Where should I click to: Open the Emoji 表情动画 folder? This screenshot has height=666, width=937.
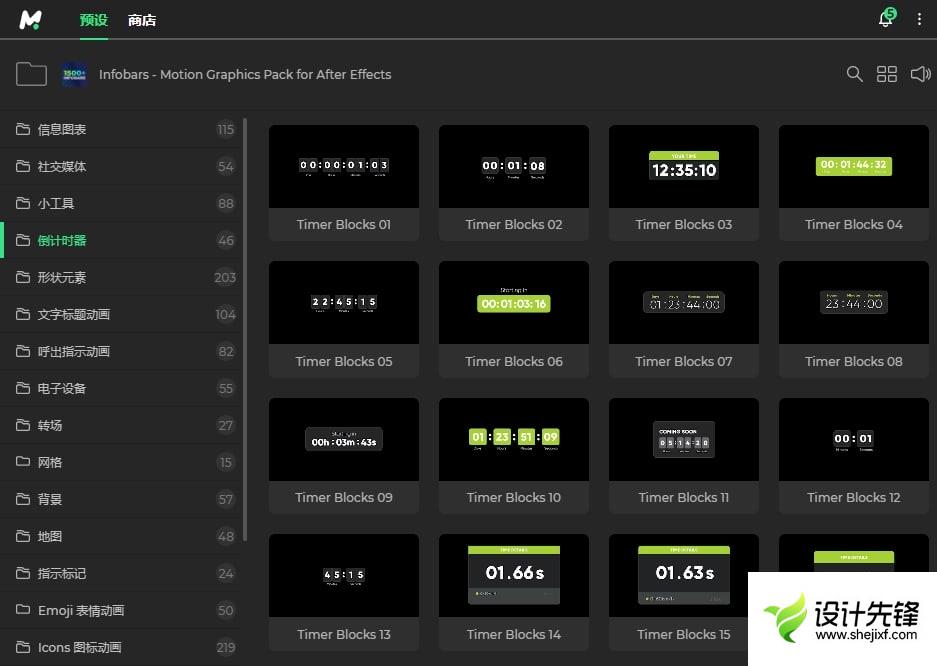click(x=81, y=610)
